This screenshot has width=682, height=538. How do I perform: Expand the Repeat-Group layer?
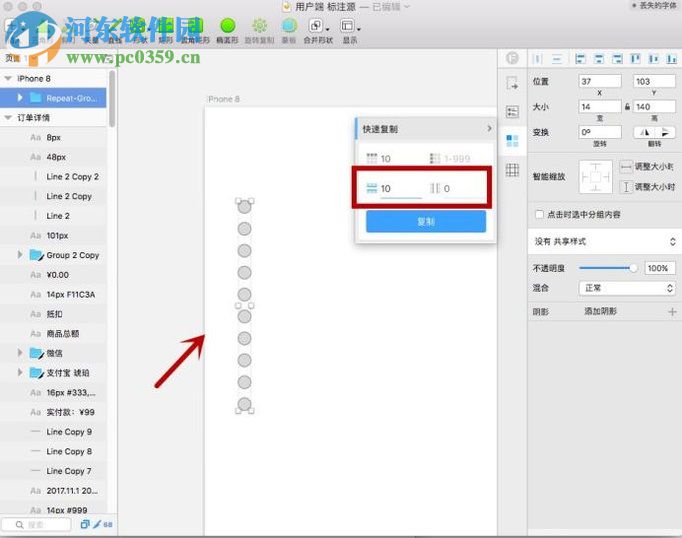[x=20, y=98]
